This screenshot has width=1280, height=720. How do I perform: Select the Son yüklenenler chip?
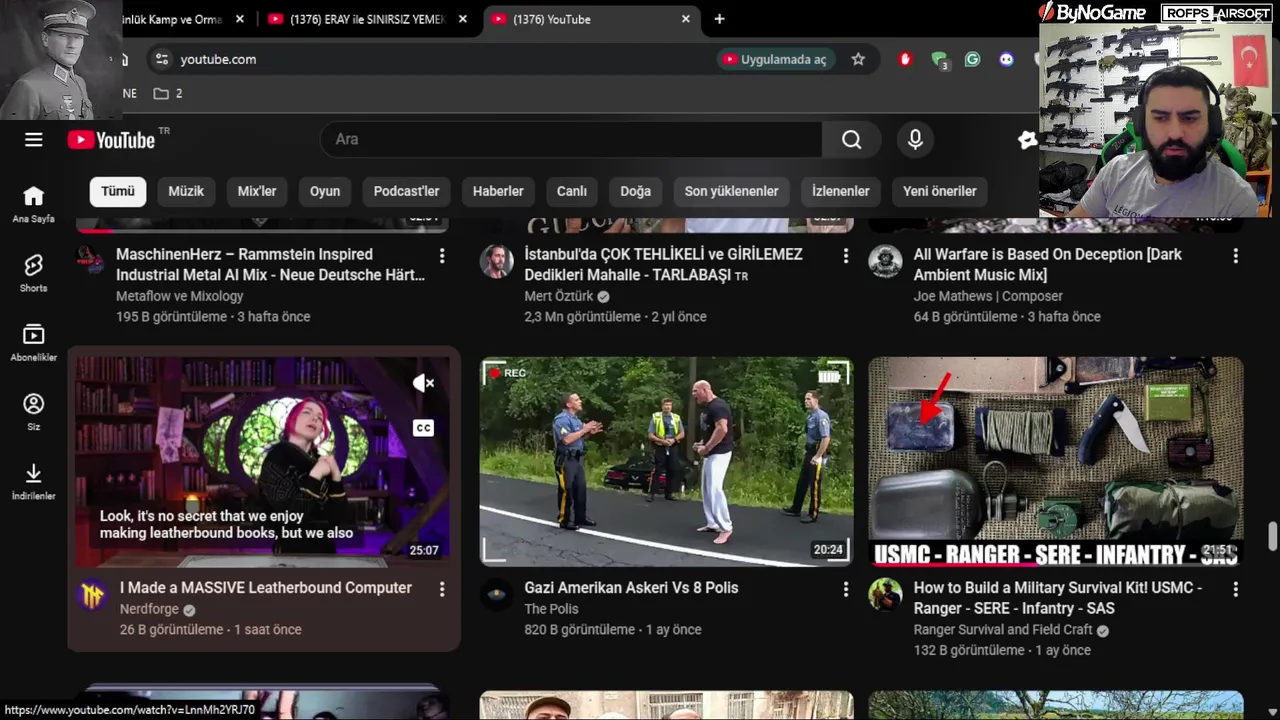pos(732,191)
